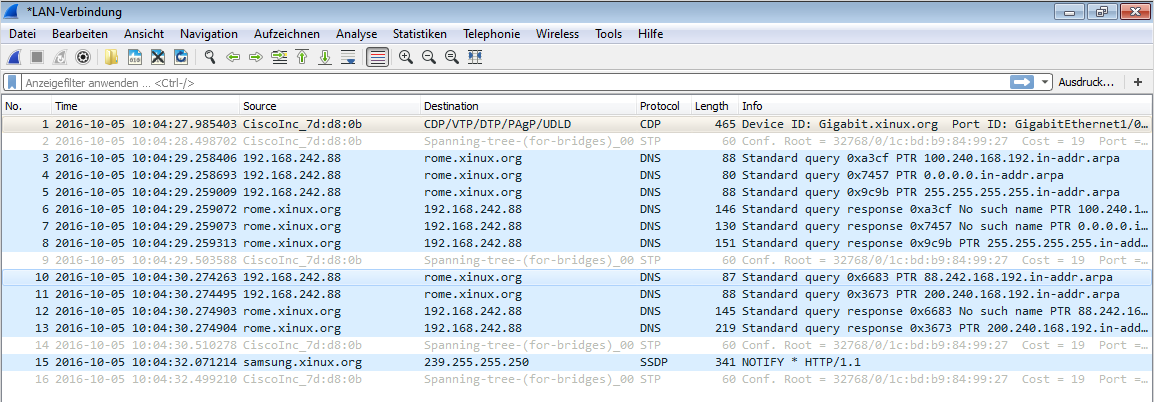Select packet 4 DNS query 0x7457

(576, 175)
